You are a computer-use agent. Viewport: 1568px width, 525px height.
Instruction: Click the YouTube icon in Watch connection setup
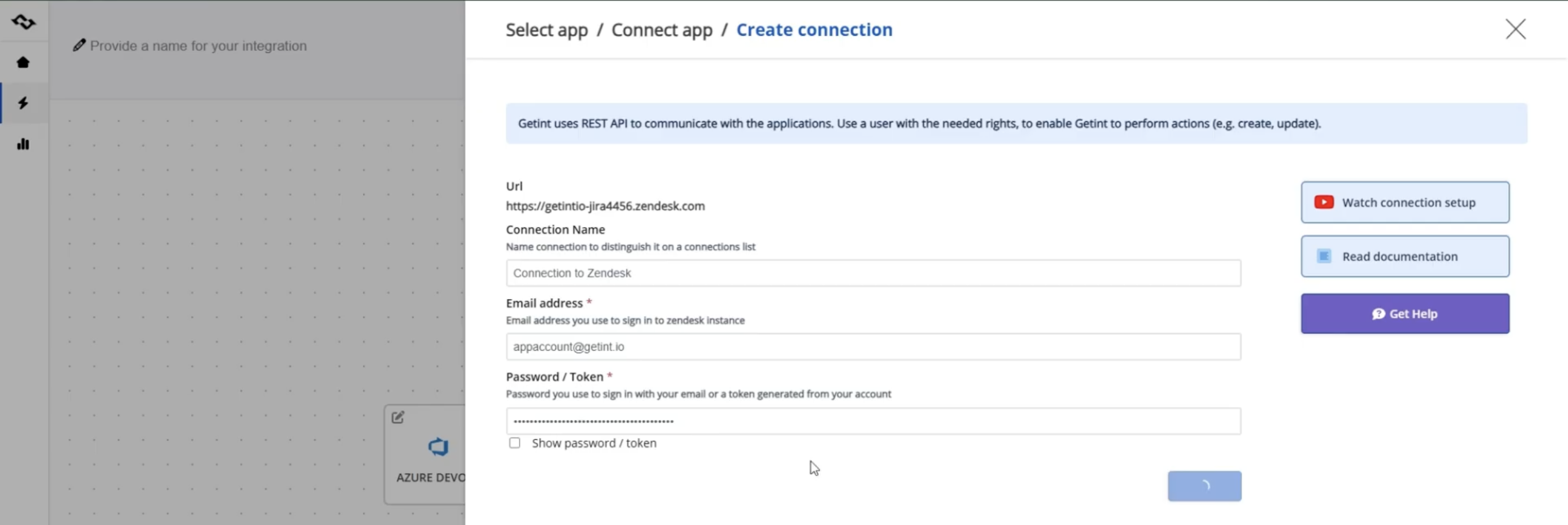[x=1323, y=202]
